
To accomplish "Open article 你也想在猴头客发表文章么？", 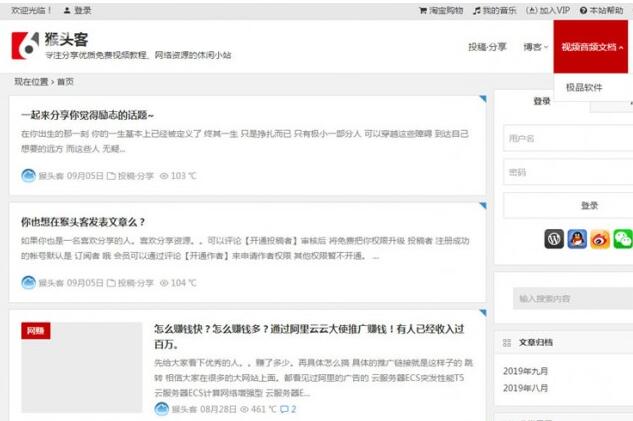I will click(x=83, y=221).
